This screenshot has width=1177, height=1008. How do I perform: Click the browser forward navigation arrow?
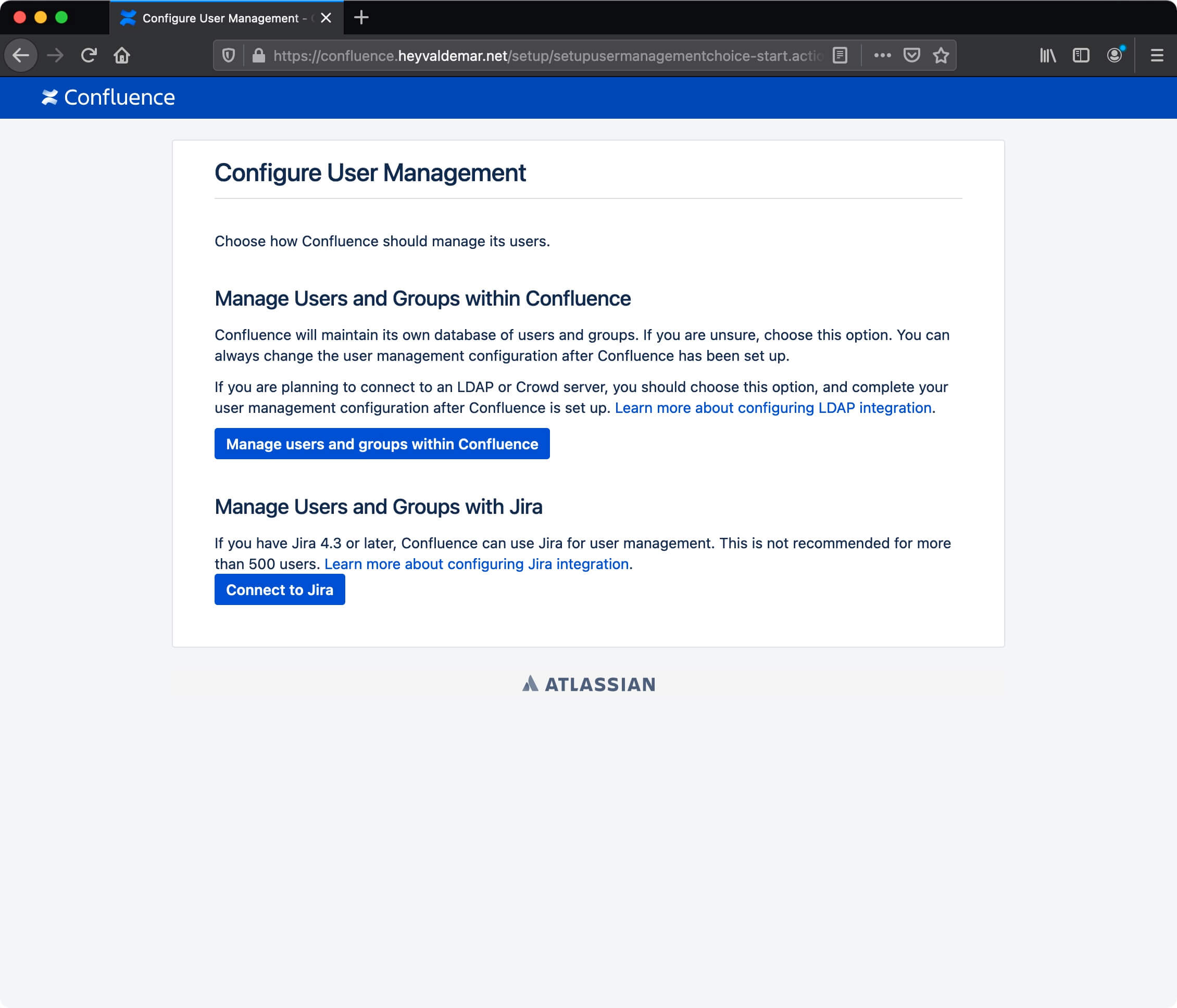55,55
